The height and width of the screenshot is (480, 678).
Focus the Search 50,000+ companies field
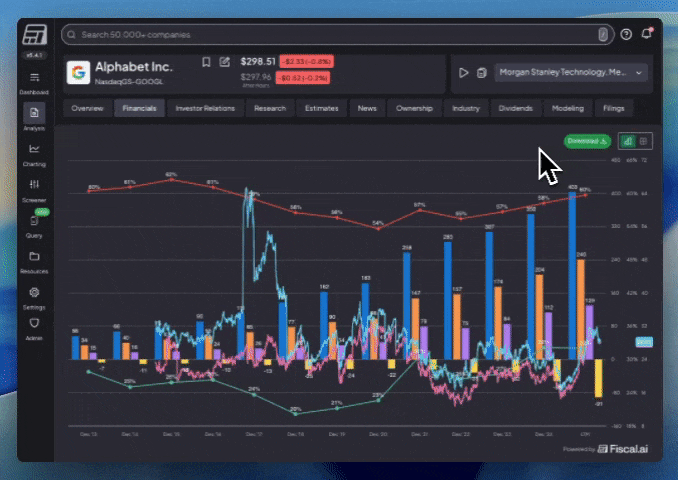337,35
